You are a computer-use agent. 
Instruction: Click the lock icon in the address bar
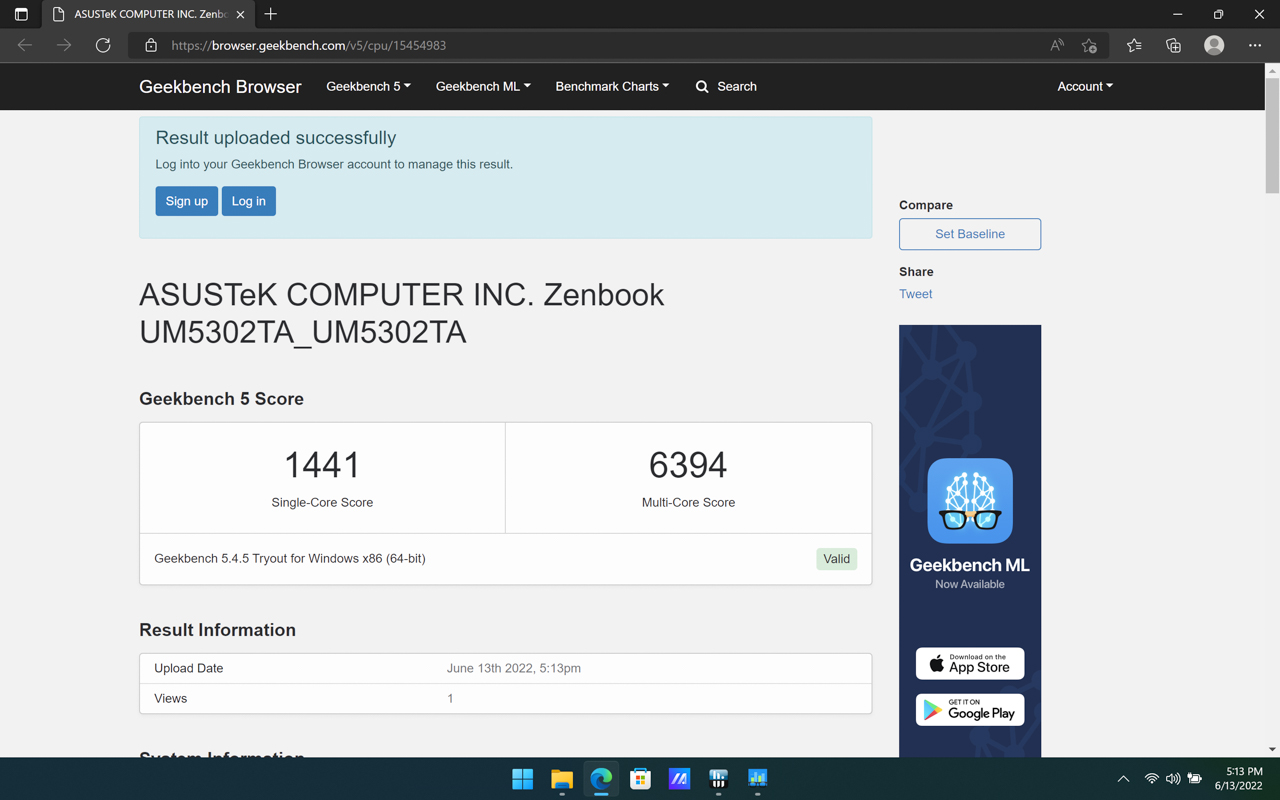[x=151, y=45]
